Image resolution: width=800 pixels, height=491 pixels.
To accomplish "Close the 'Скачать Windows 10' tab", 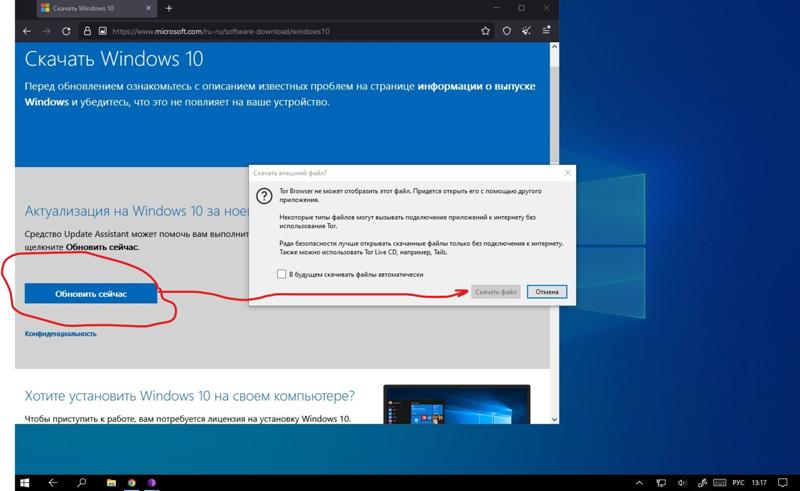I will 148,8.
